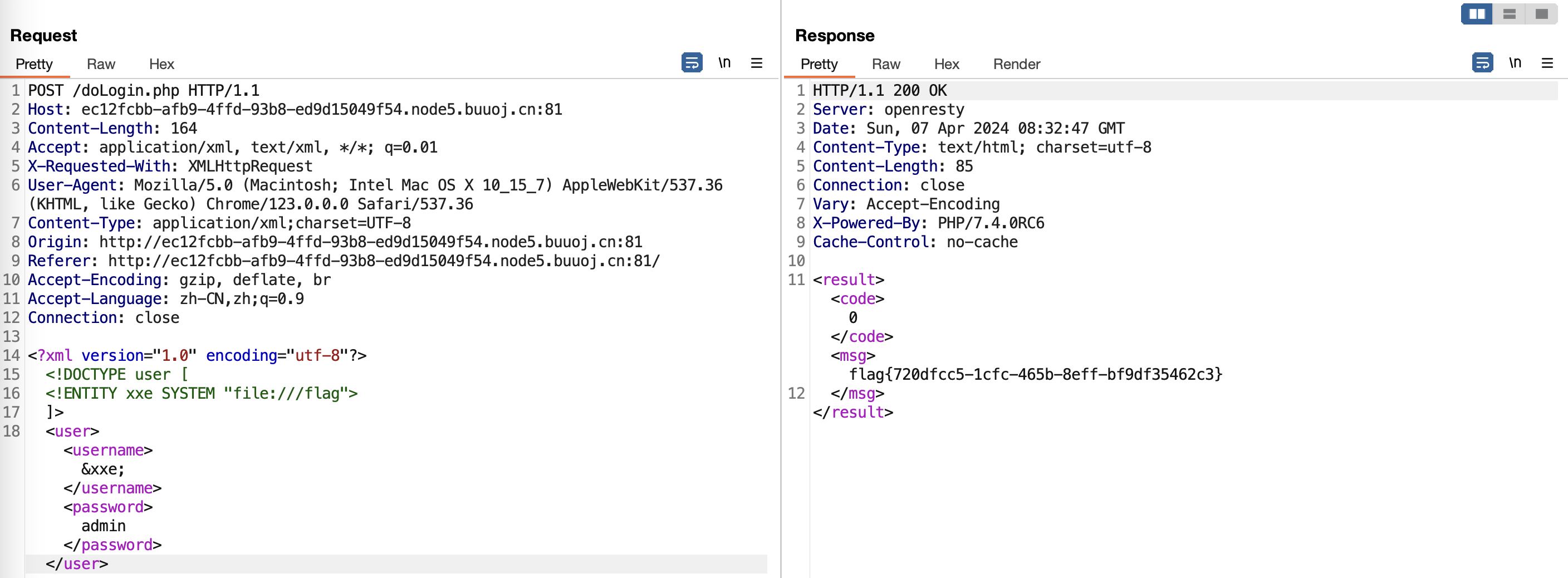Click the Referer header line
Screen dimensions: 1568x578
344,261
